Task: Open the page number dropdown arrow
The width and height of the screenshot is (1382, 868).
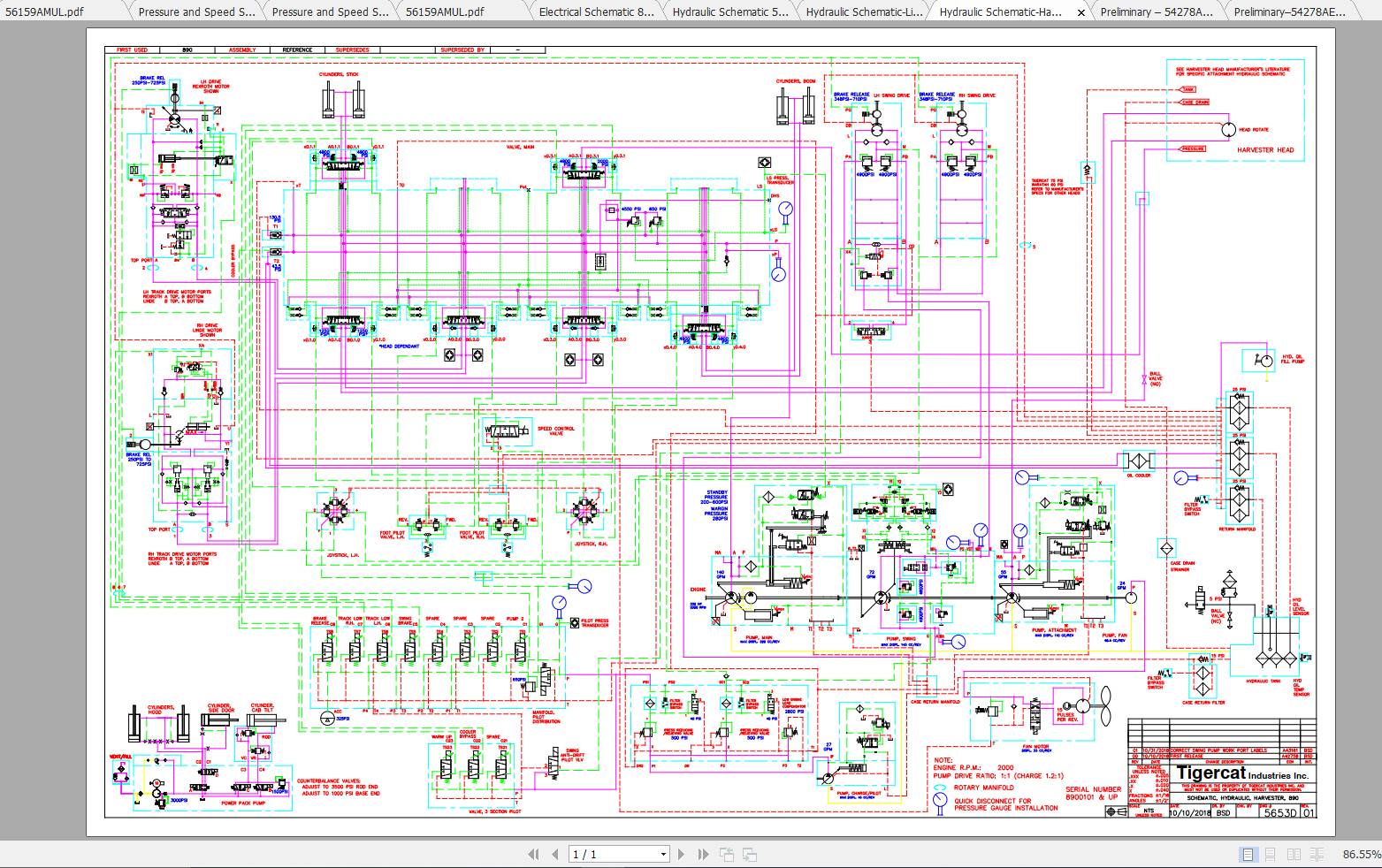Action: click(663, 855)
